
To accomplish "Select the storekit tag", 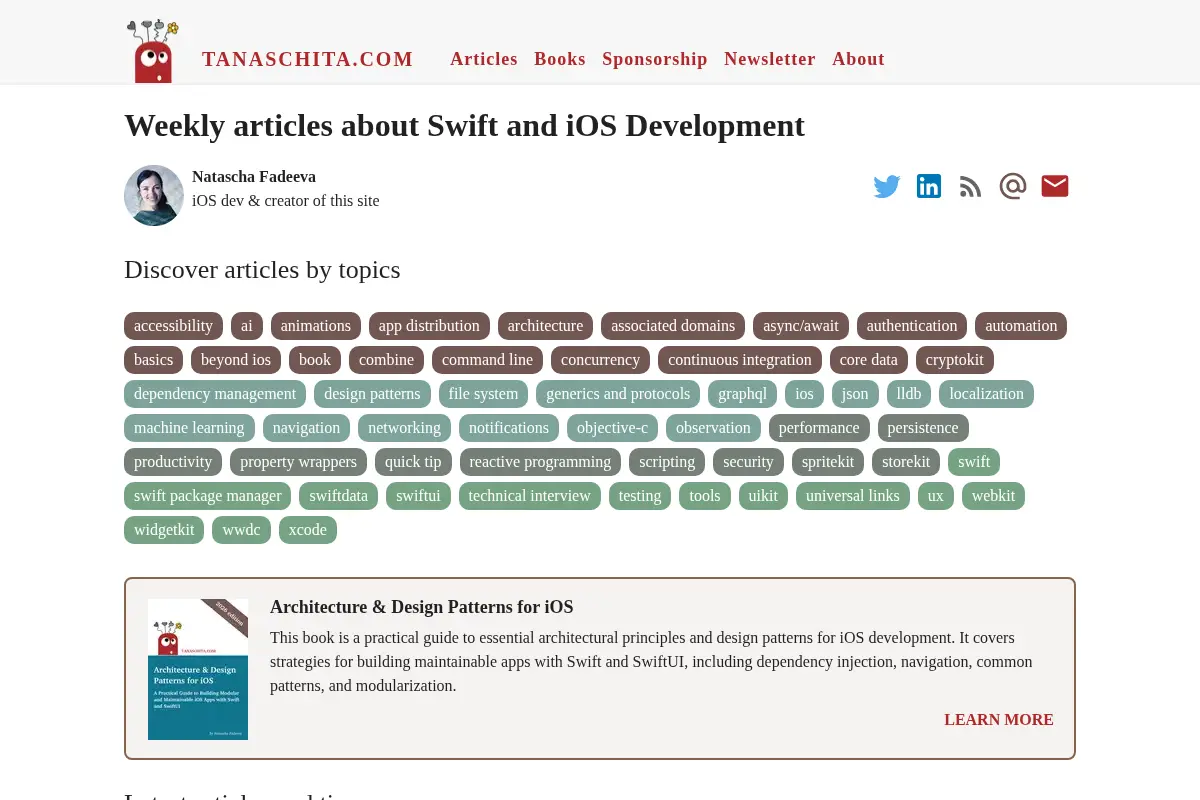I will pyautogui.click(x=906, y=462).
